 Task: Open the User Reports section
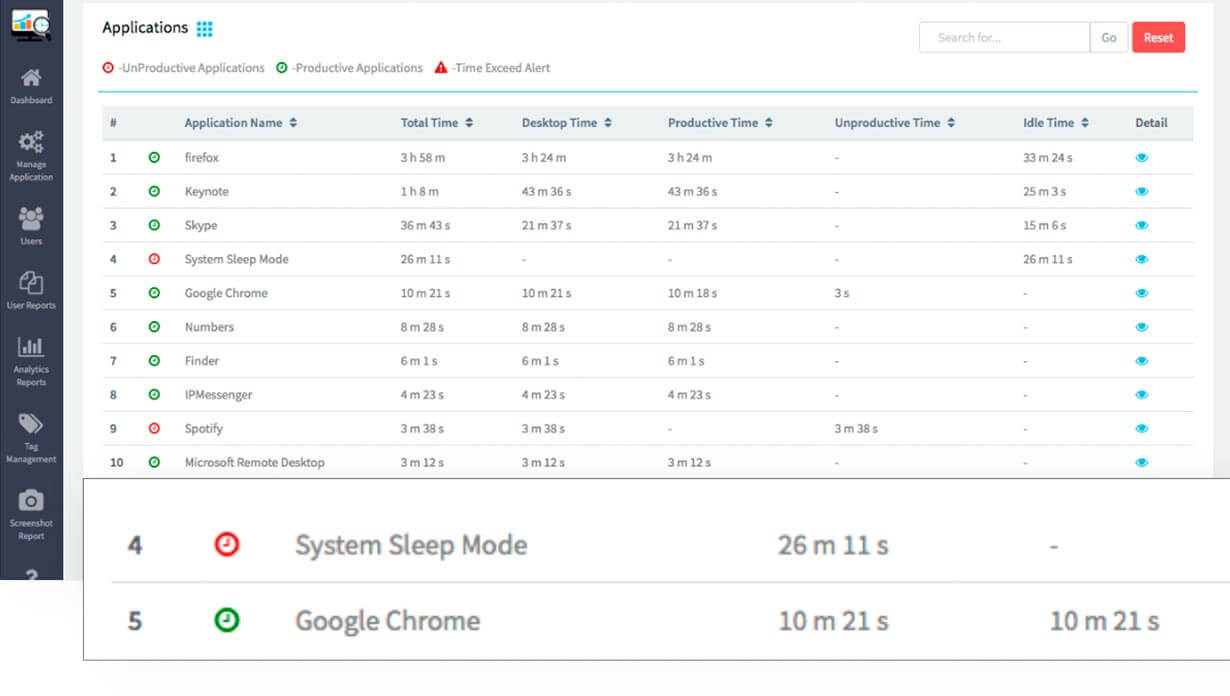(x=31, y=285)
